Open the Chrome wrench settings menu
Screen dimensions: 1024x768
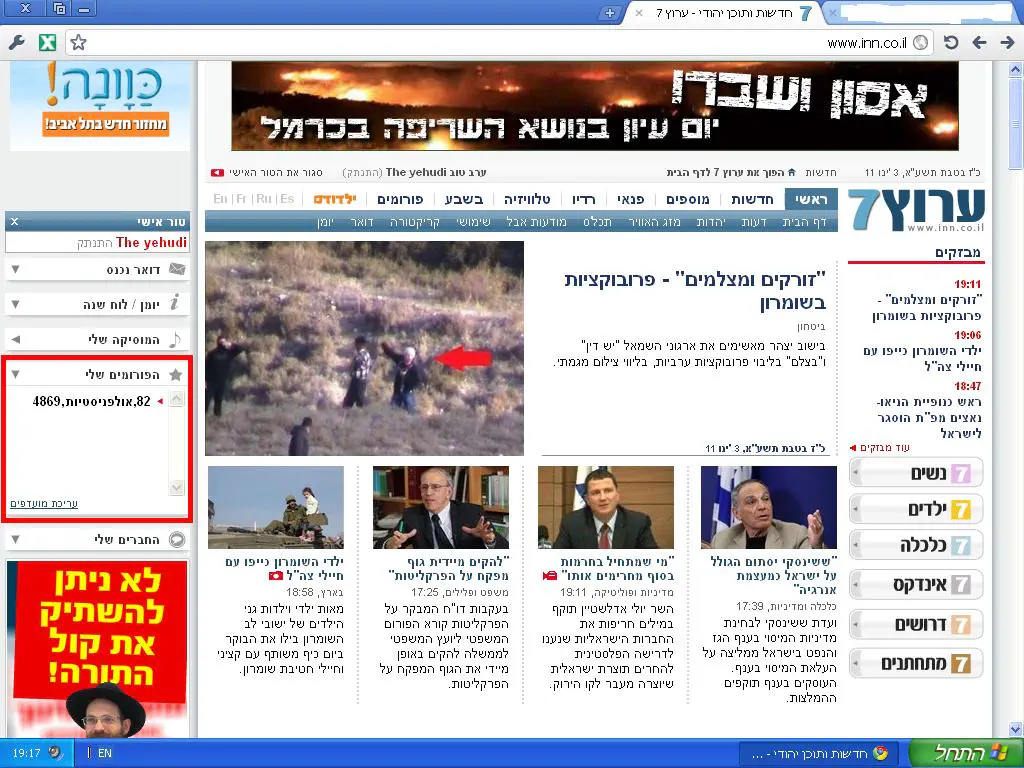16,42
